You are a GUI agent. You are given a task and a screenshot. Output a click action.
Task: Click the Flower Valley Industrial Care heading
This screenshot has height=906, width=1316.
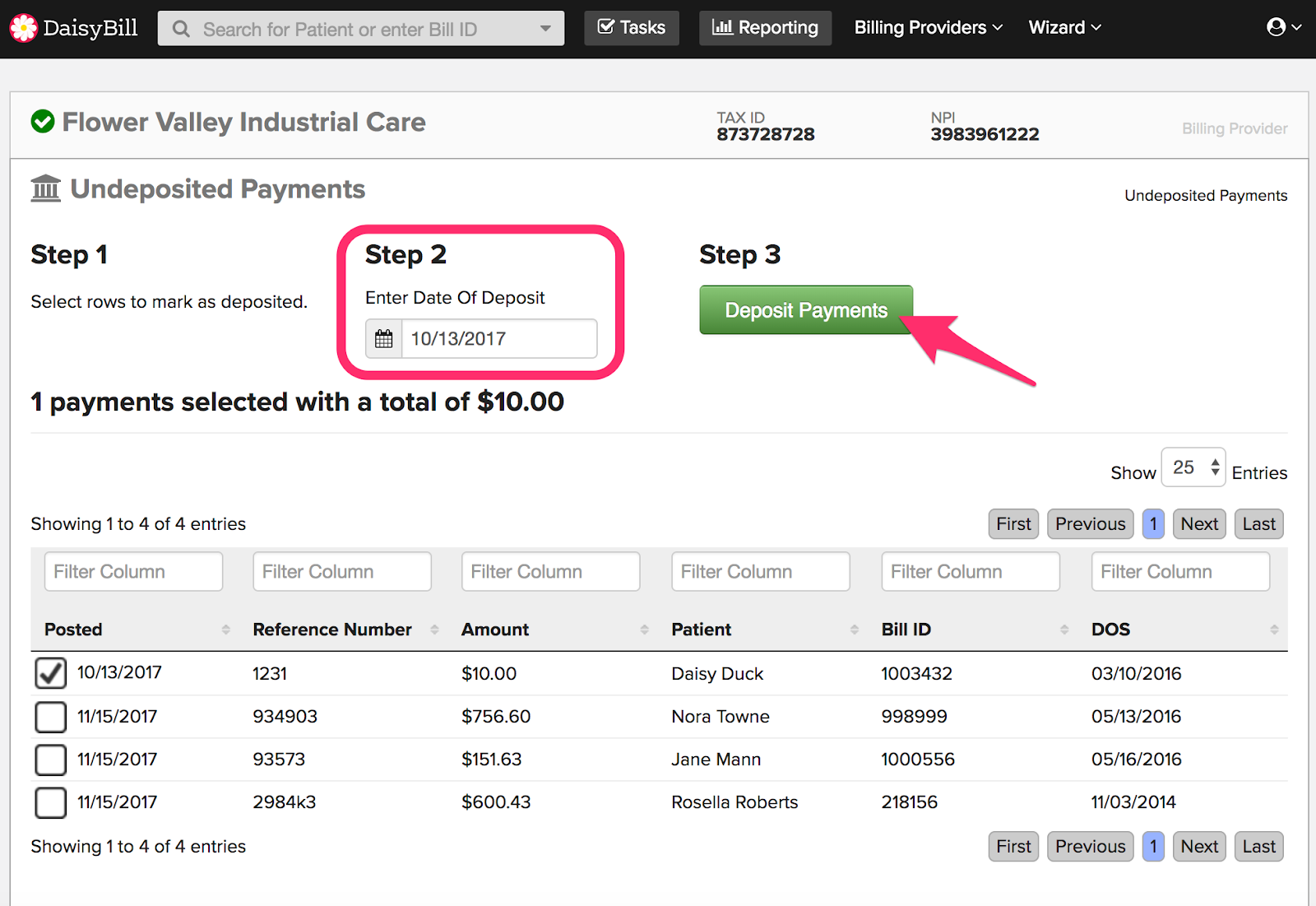point(244,122)
